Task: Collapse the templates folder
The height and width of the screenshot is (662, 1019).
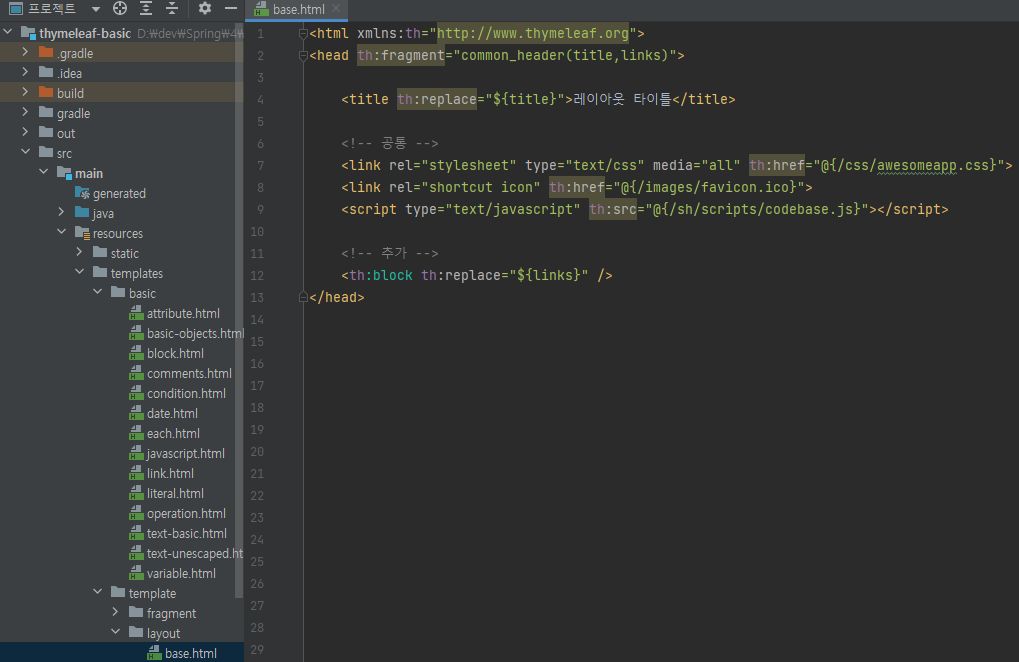Action: (79, 272)
